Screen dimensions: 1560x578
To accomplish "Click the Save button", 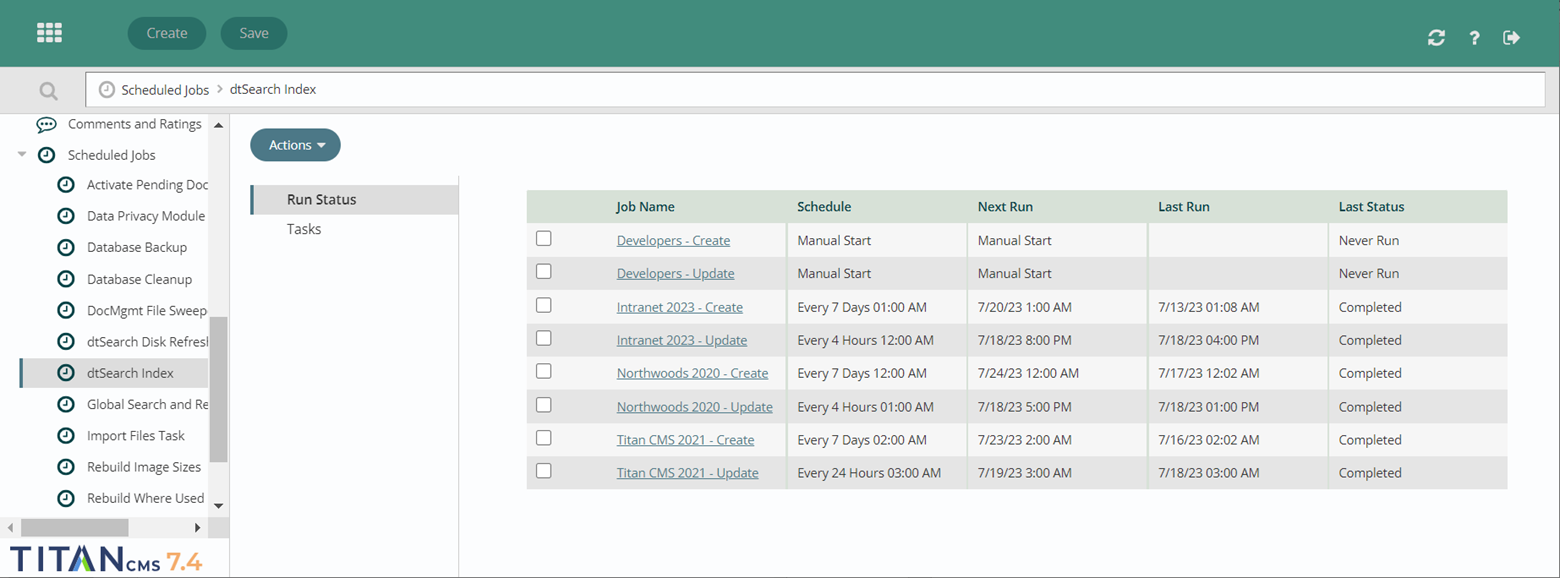I will pos(254,33).
